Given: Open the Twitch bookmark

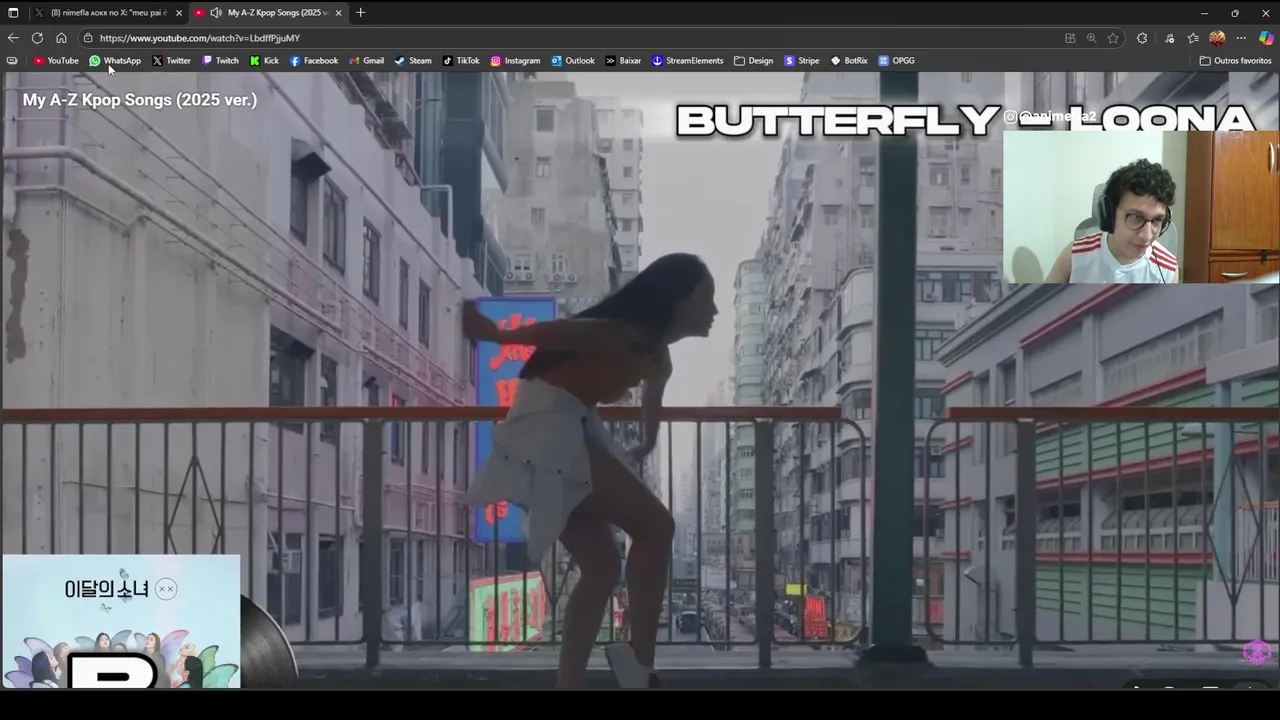Looking at the screenshot, I should click(x=221, y=61).
